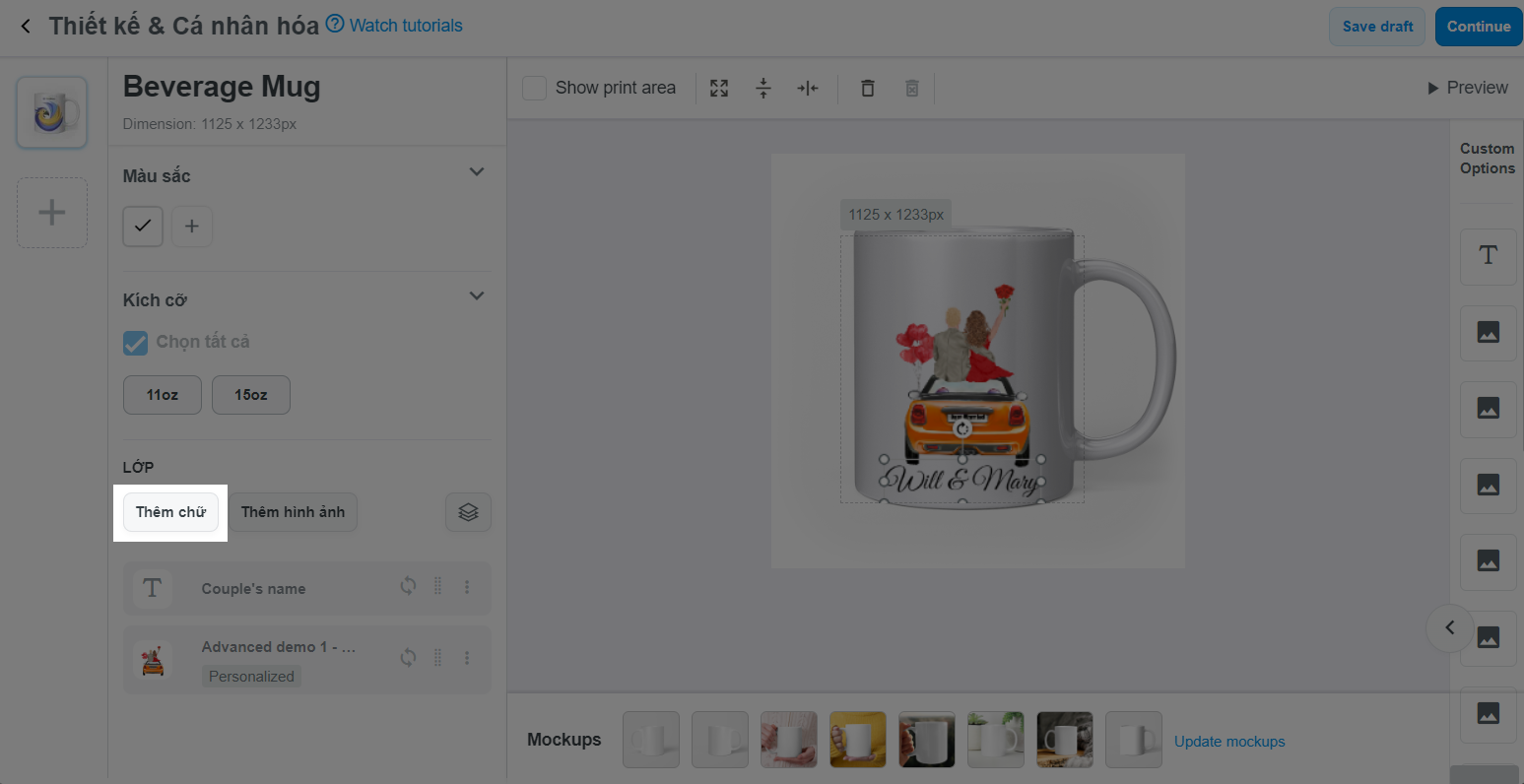Click the fit-to-screen expand icon
This screenshot has width=1524, height=784.
719,89
